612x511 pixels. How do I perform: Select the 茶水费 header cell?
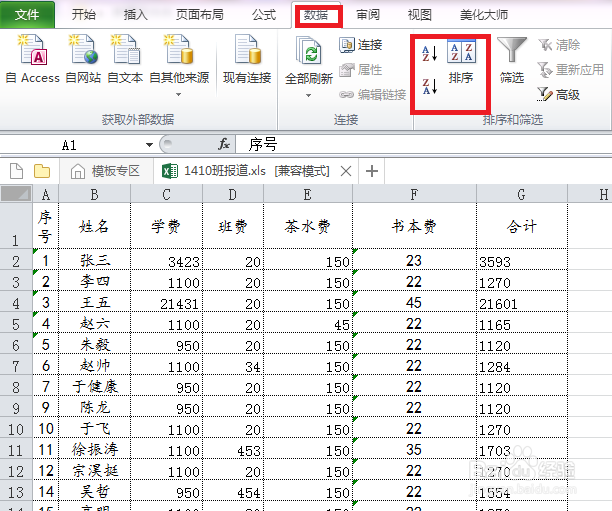[x=308, y=226]
